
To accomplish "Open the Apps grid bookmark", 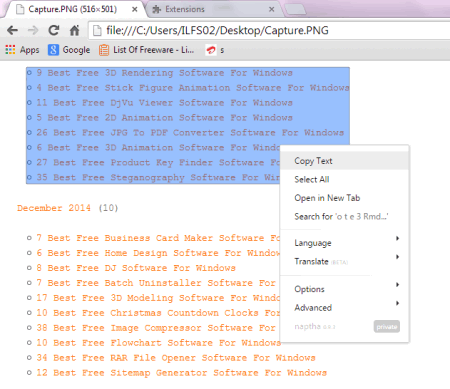I will [22, 50].
